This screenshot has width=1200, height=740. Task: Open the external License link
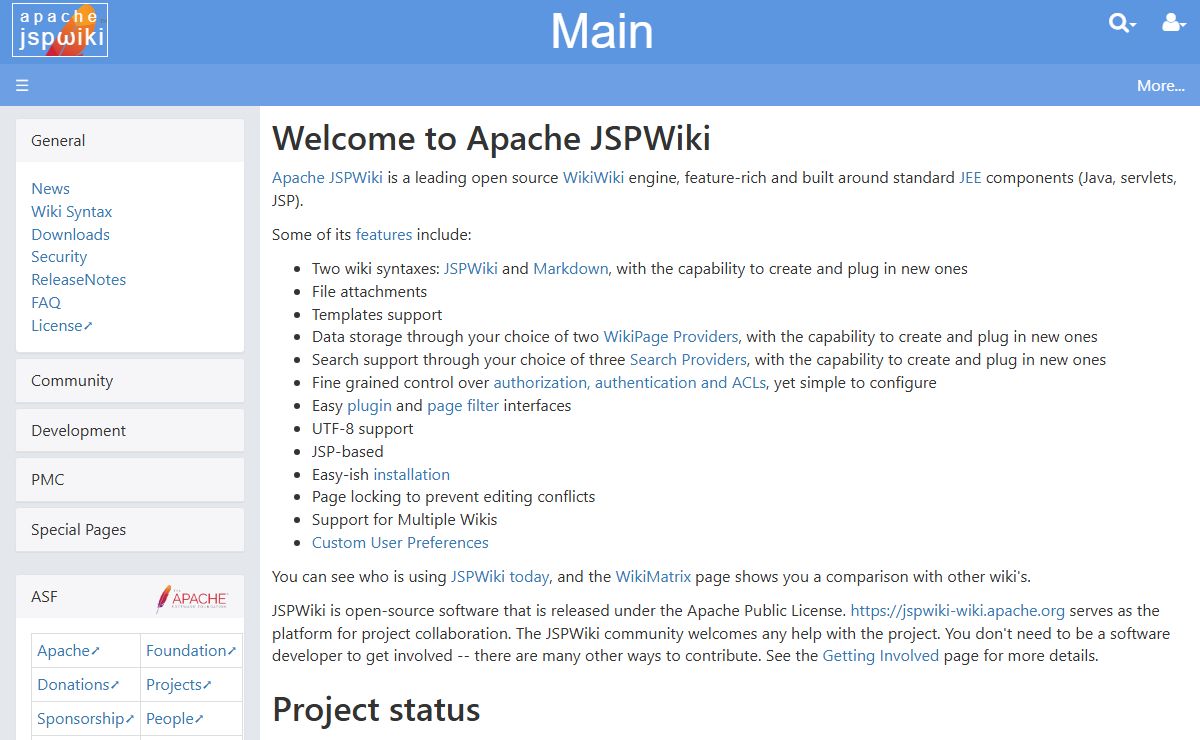click(62, 326)
